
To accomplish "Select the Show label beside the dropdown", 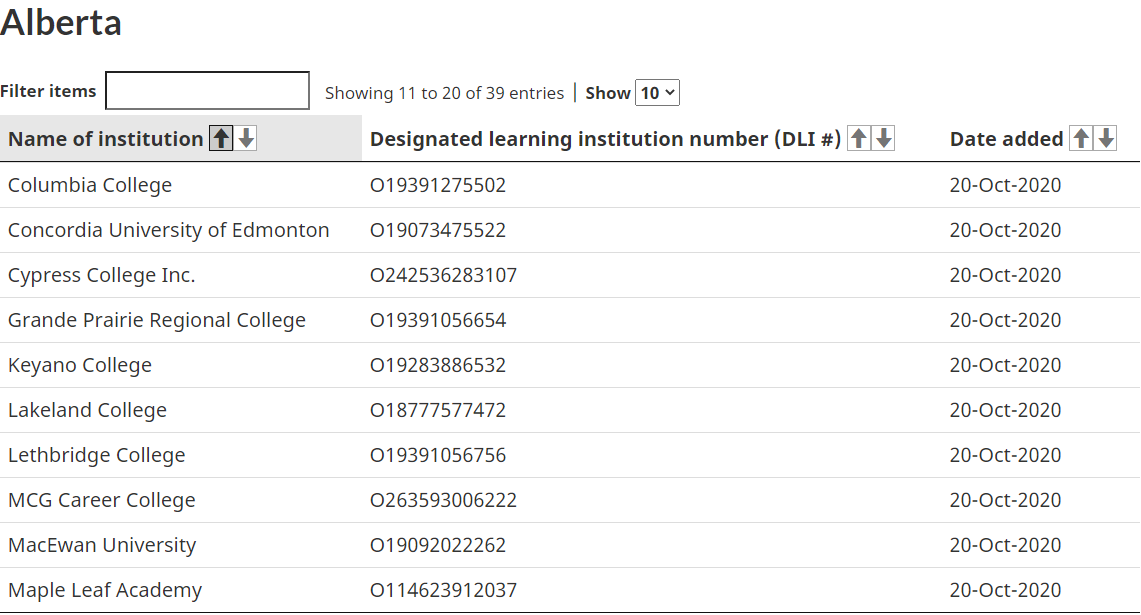I will tap(608, 93).
